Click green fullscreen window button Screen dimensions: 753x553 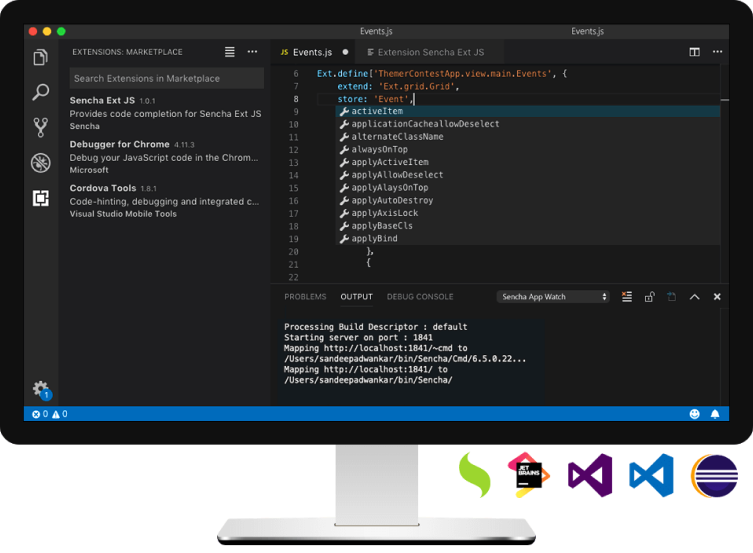(61, 31)
